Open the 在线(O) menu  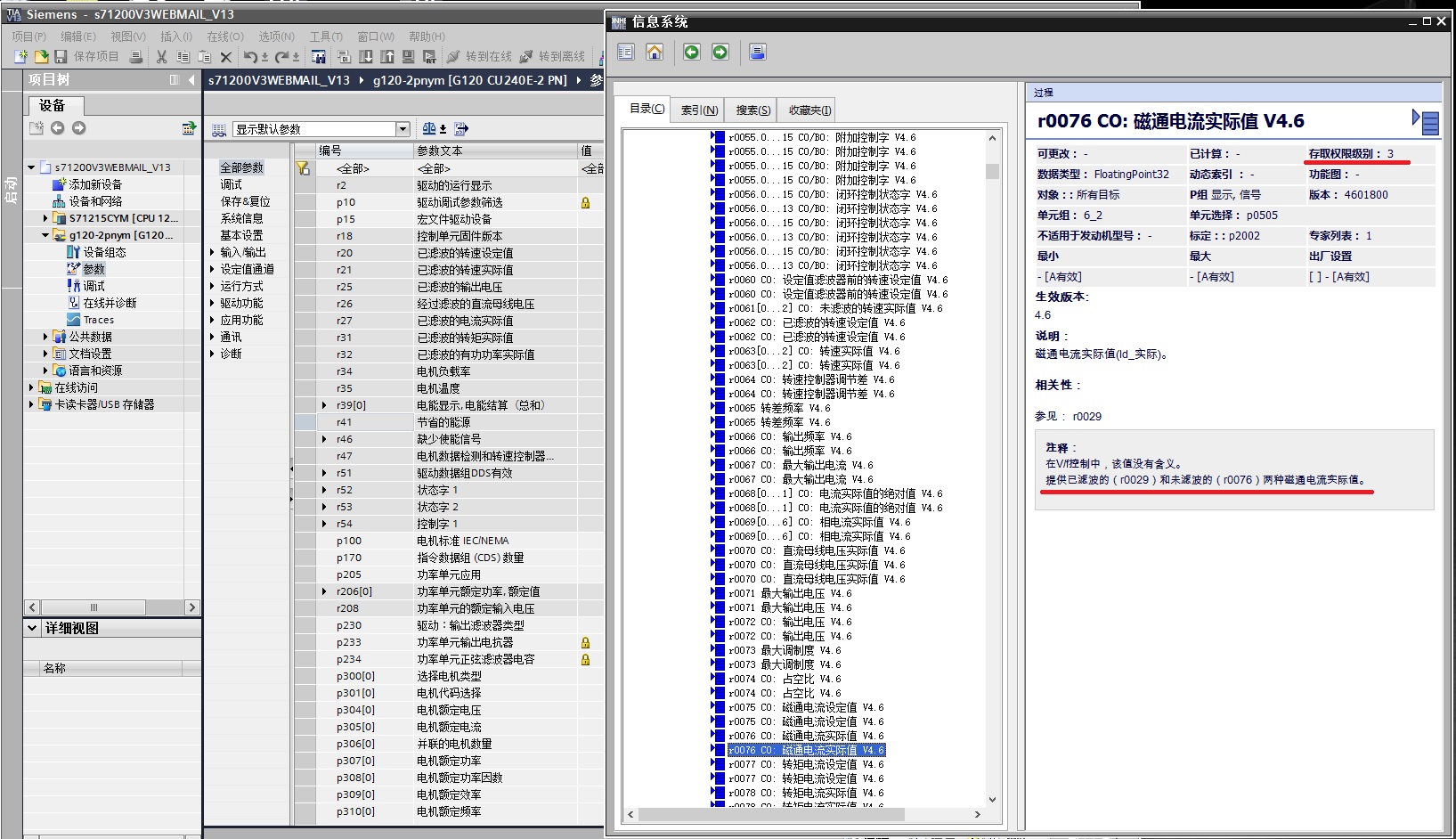[x=225, y=37]
